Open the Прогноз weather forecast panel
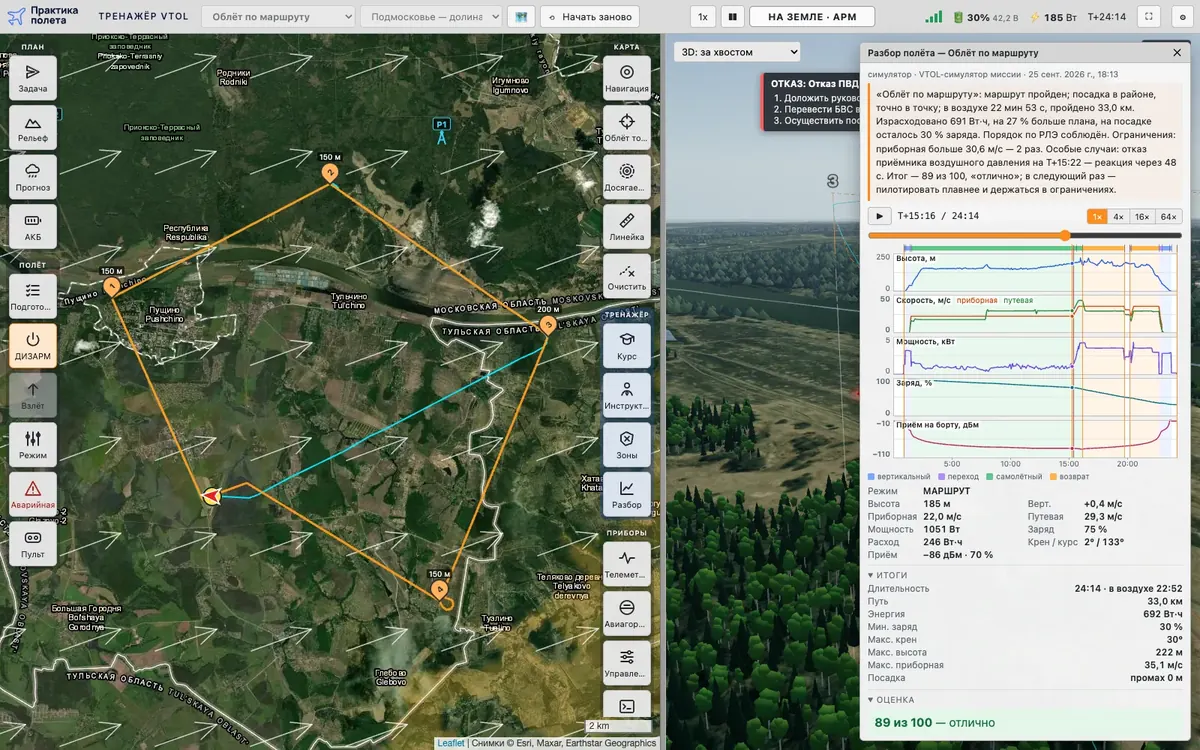 (33, 178)
